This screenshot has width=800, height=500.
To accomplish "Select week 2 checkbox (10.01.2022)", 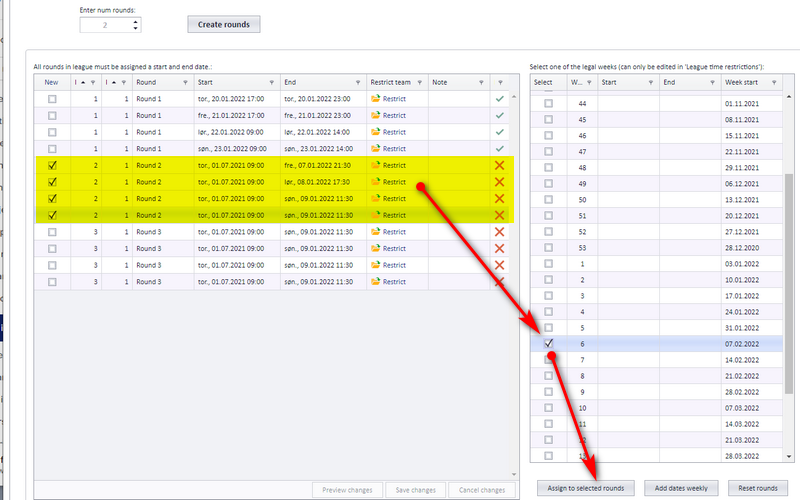I will (x=548, y=280).
